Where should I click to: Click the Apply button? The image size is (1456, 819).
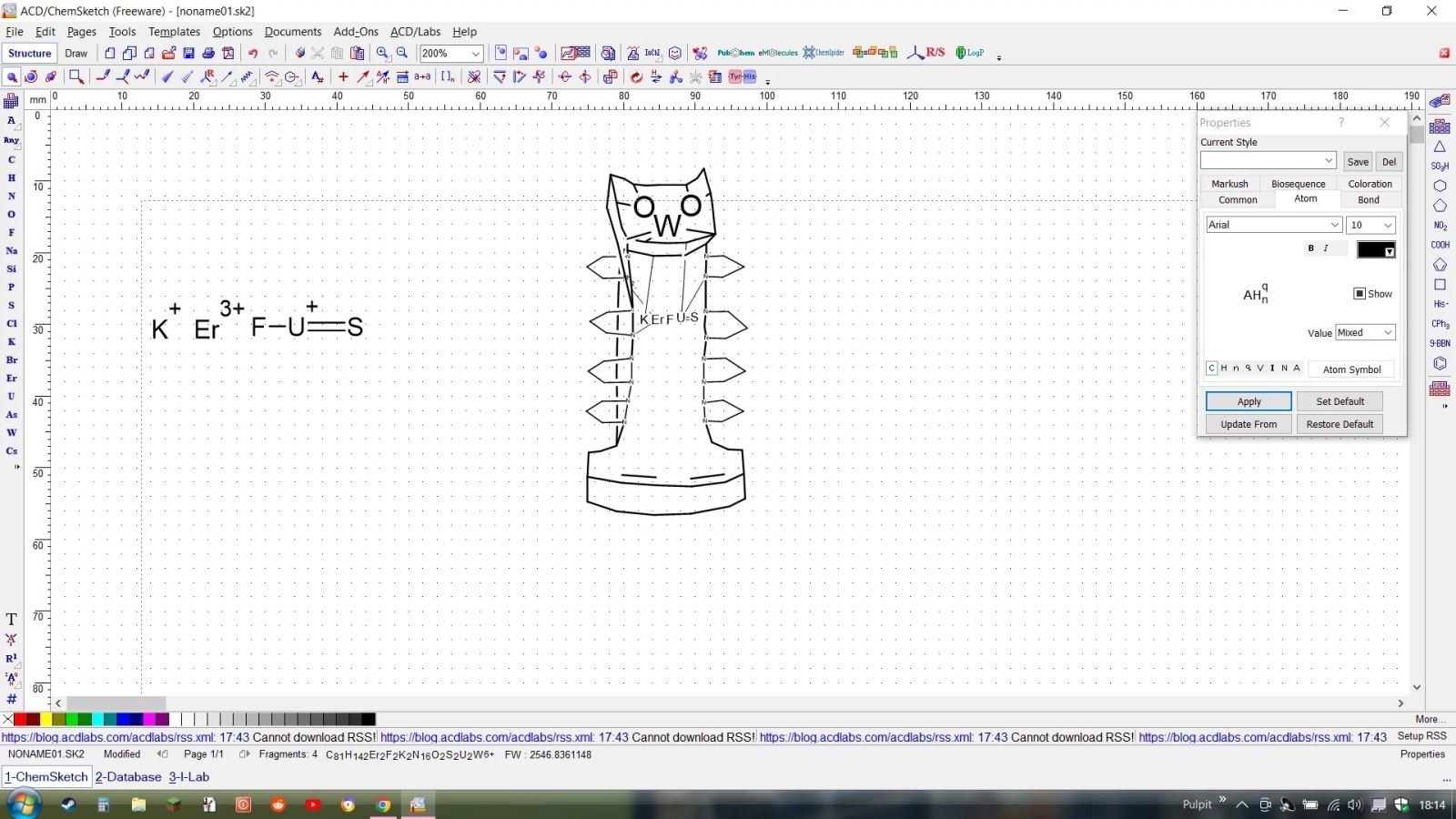click(1249, 401)
